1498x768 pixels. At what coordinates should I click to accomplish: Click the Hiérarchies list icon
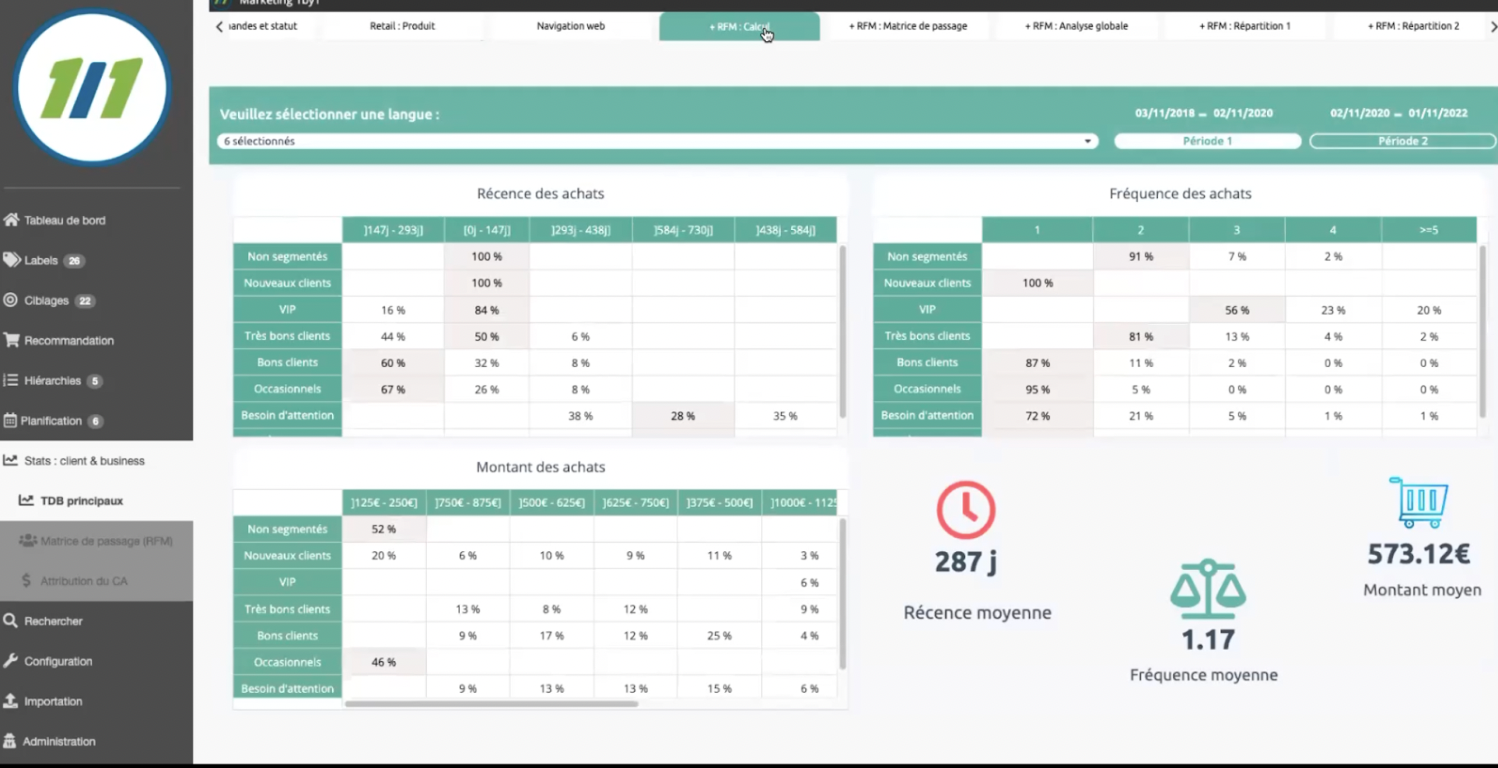[x=11, y=380]
